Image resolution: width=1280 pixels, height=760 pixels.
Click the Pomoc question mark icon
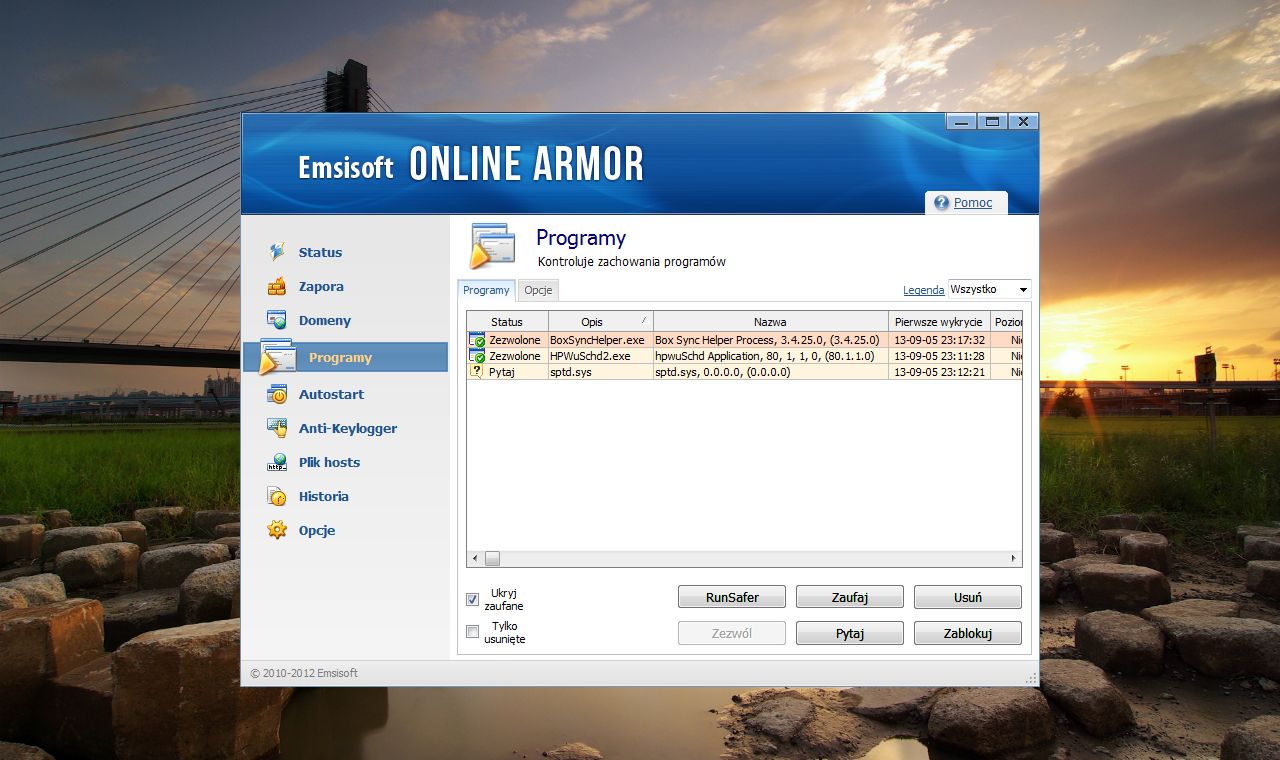[x=941, y=203]
